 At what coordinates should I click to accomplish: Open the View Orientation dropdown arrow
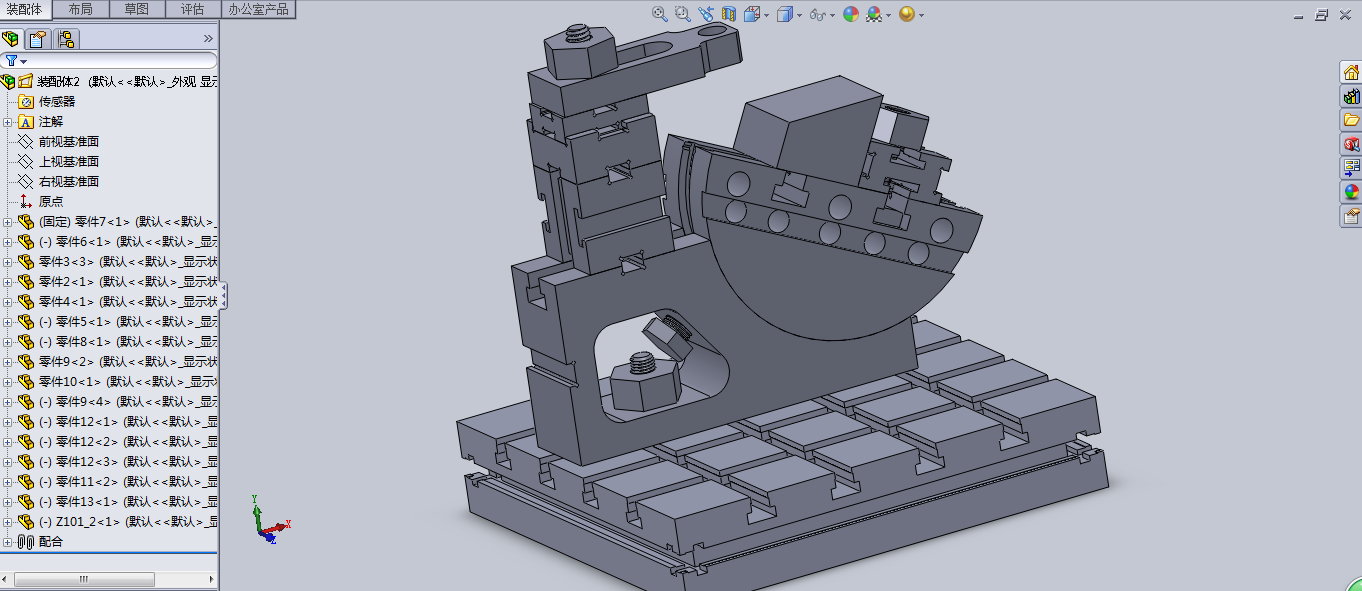pos(766,15)
